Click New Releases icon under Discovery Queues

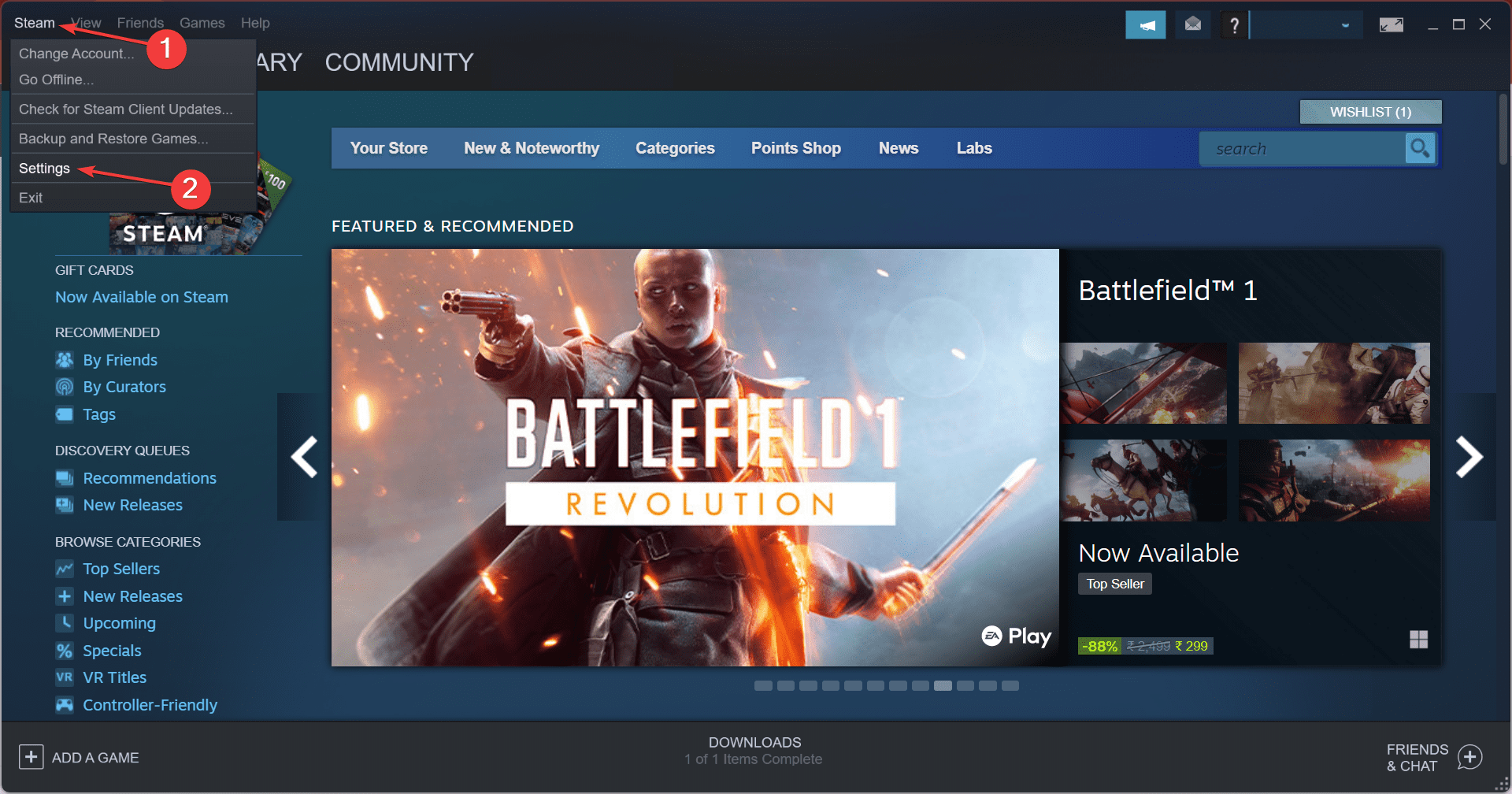(x=65, y=505)
